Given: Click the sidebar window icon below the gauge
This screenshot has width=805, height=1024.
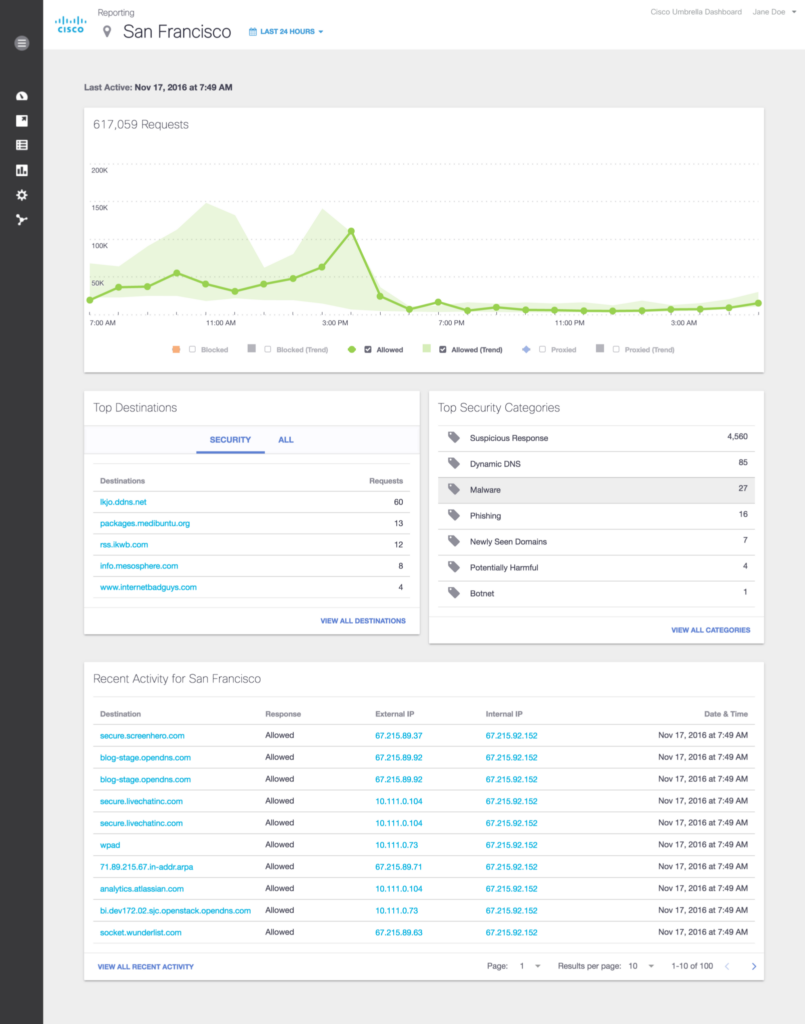Looking at the screenshot, I should tap(22, 121).
